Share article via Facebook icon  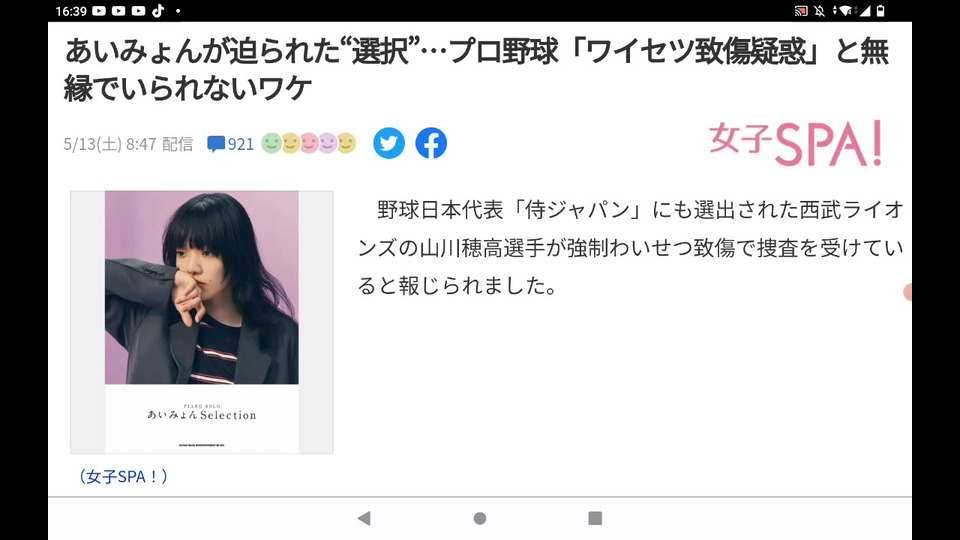coord(431,143)
